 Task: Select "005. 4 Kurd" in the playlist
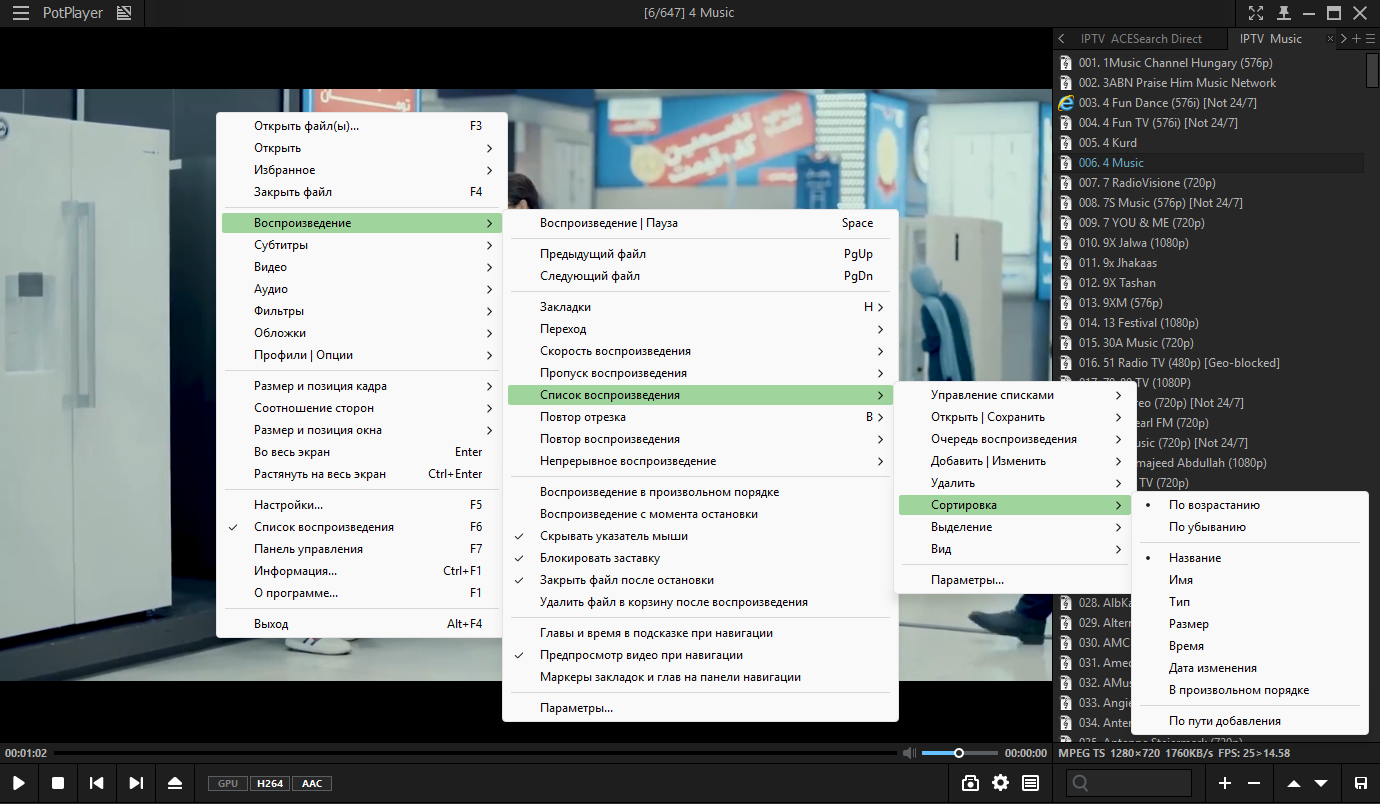pos(1107,143)
